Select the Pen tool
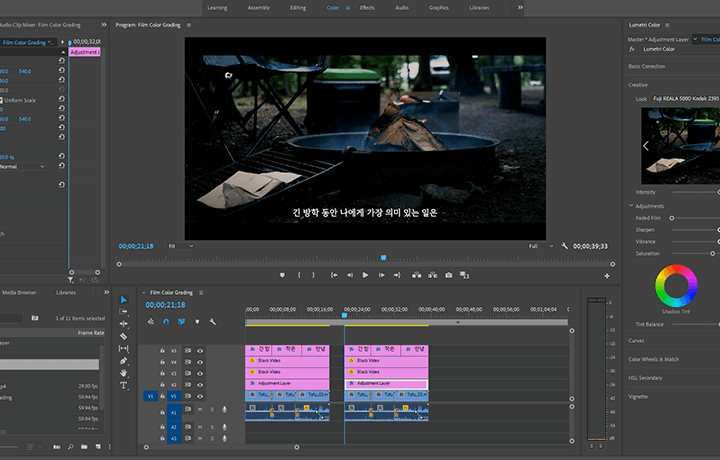The image size is (720, 460). point(124,361)
